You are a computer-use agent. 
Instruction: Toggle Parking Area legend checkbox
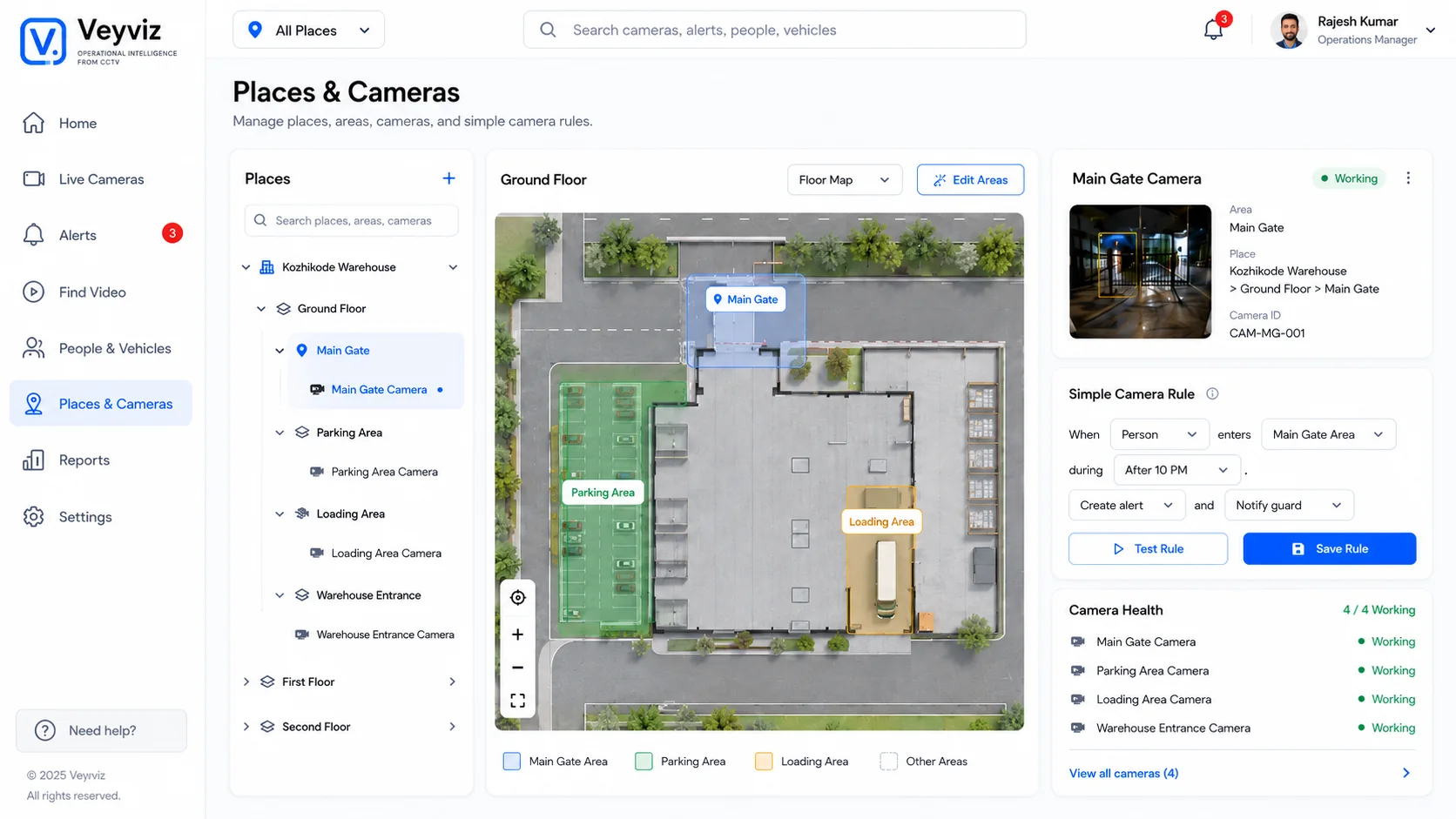(x=644, y=762)
